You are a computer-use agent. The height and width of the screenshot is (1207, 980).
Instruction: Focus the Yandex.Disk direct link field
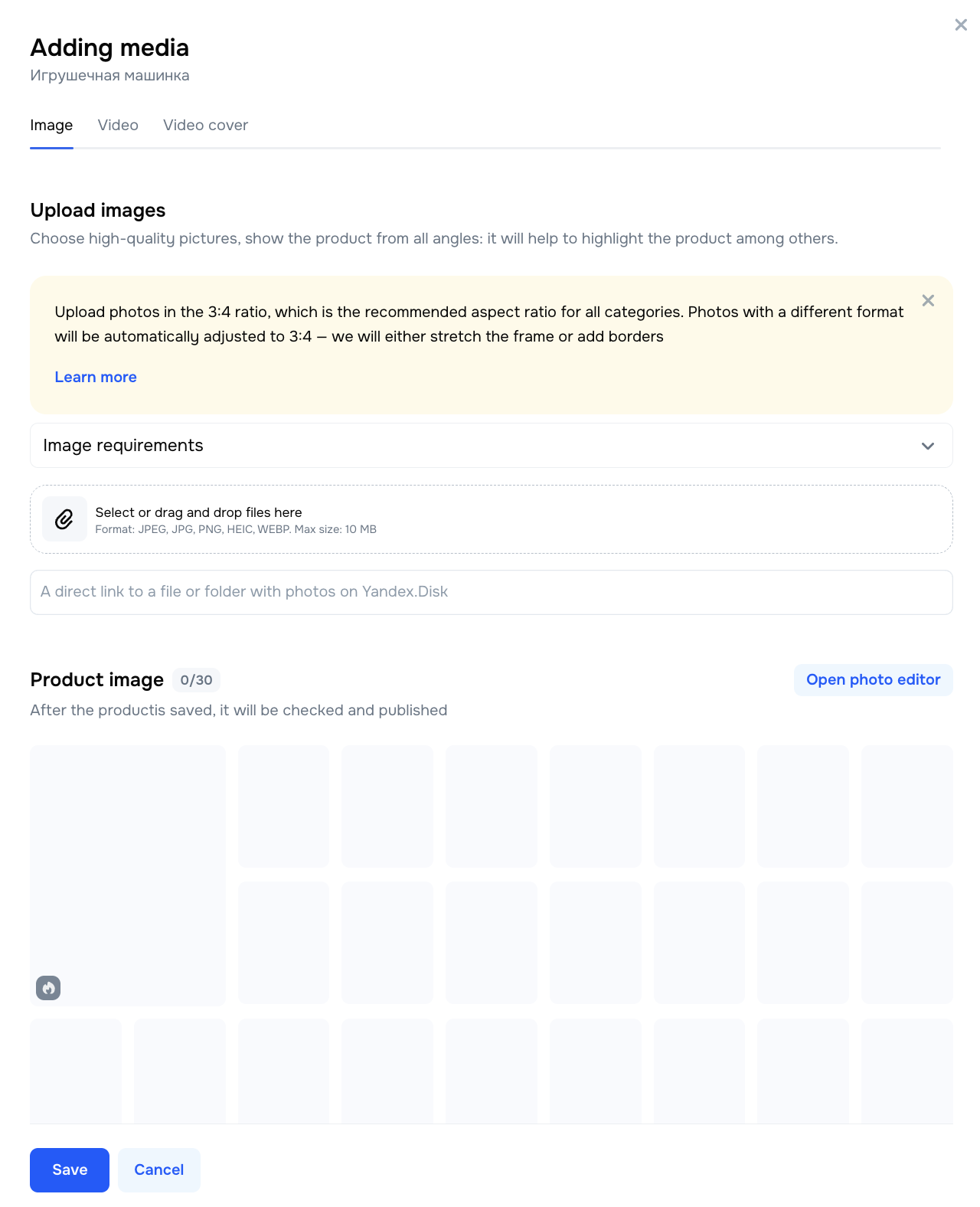tap(492, 592)
